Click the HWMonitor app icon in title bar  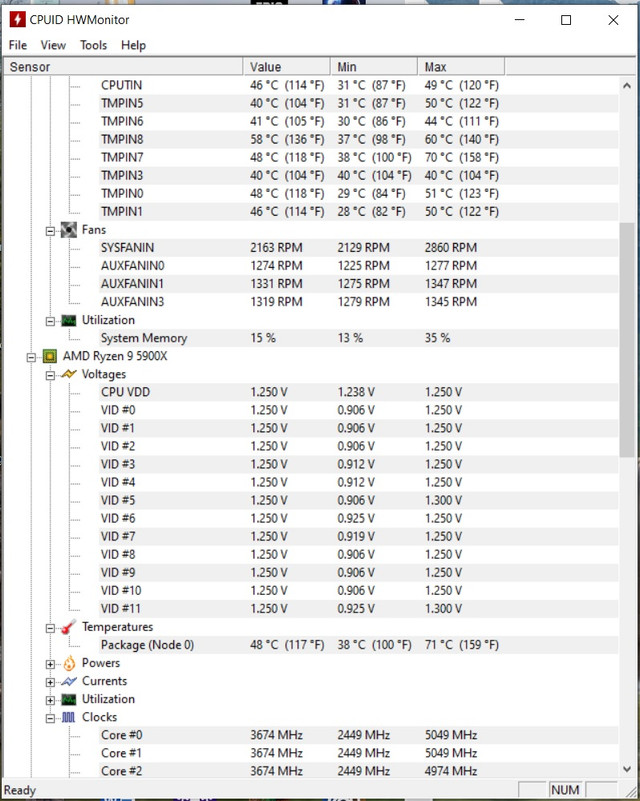coord(17,20)
